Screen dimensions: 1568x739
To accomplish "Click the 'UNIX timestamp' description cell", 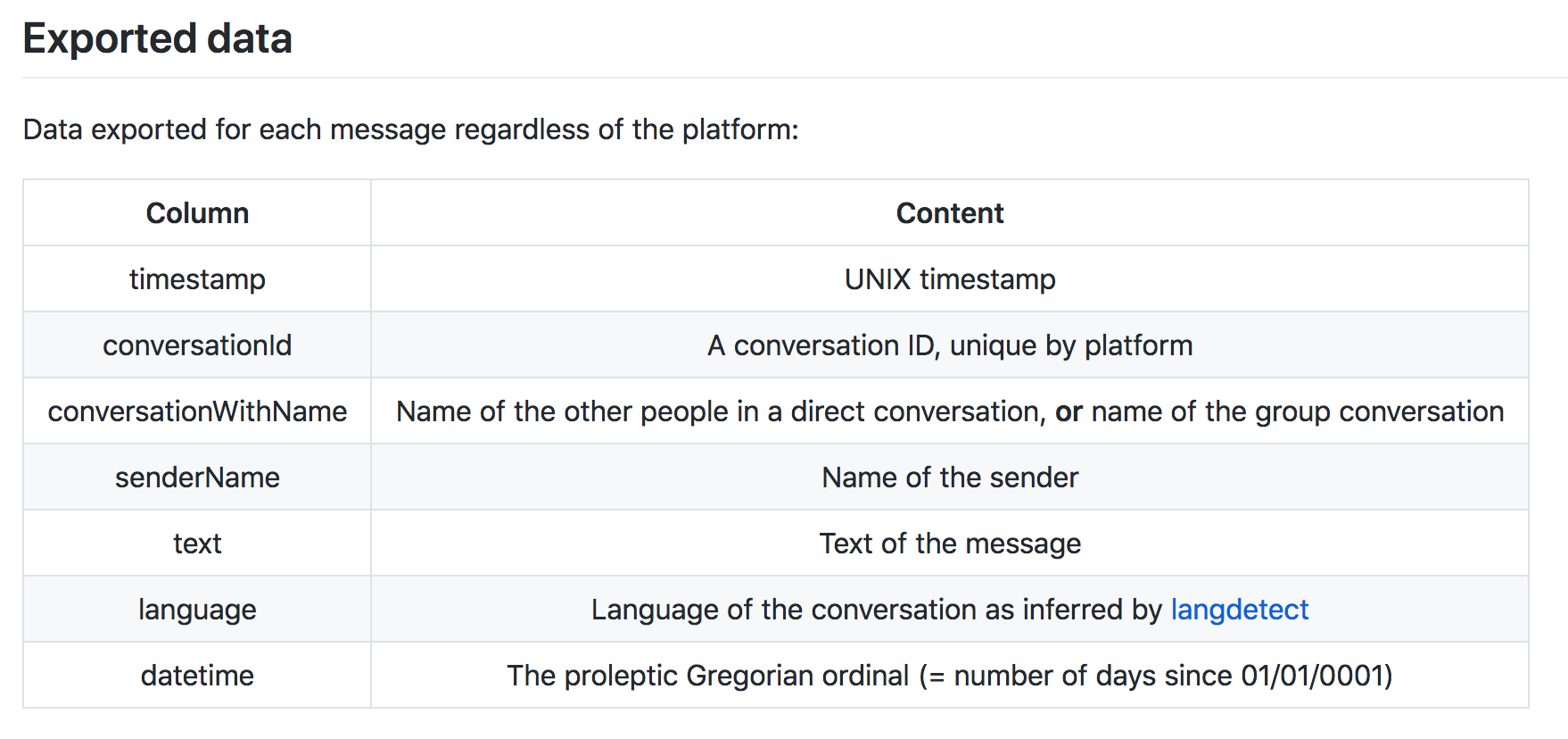I will 949,279.
